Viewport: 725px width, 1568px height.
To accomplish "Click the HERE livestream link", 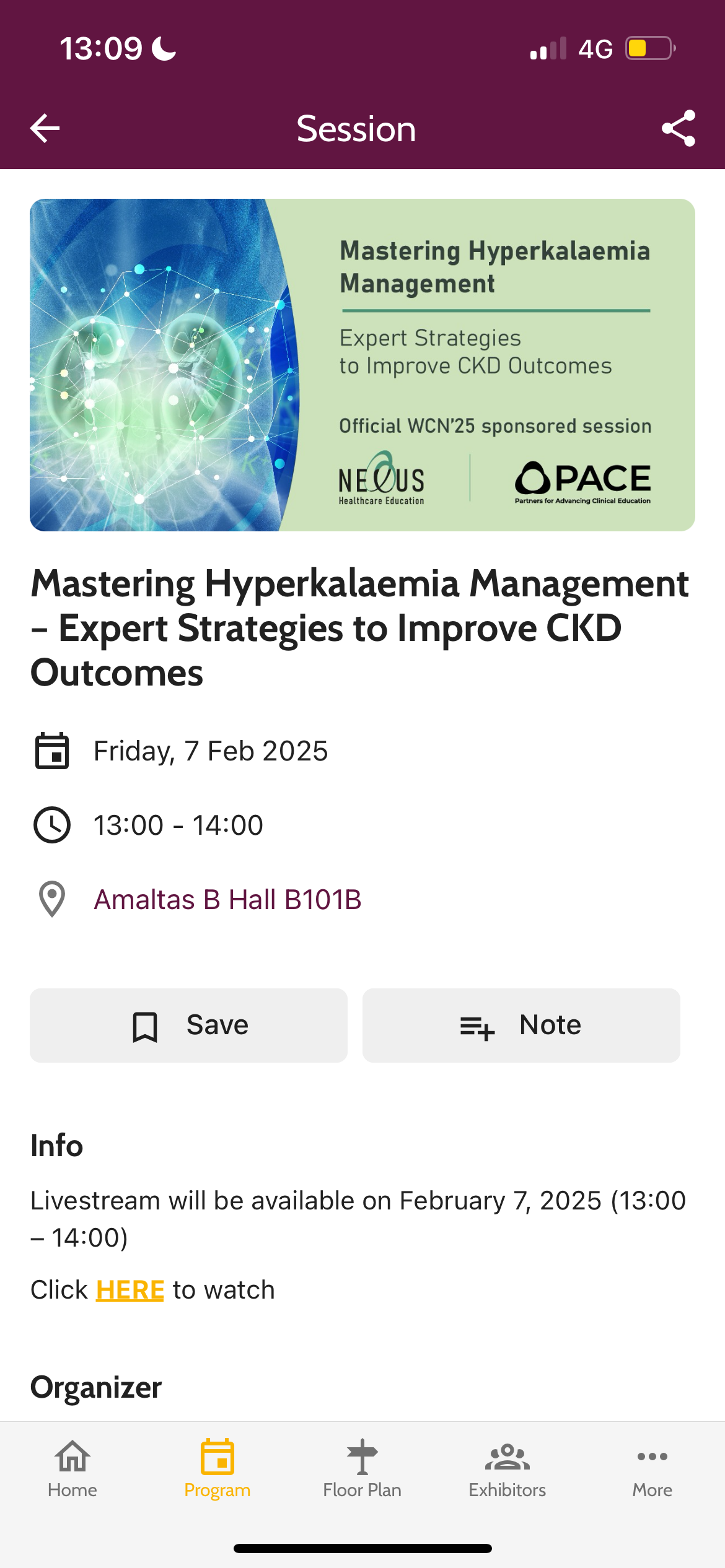I will (x=130, y=1291).
